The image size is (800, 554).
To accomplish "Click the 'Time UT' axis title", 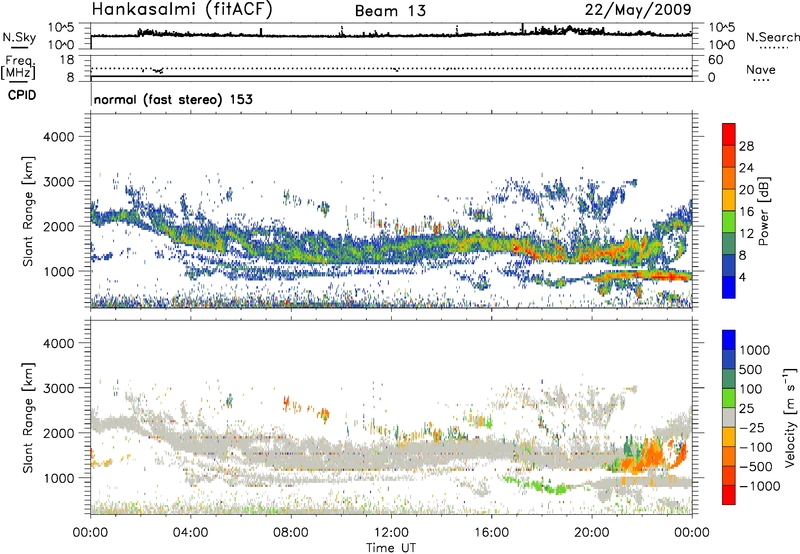I will (x=391, y=548).
